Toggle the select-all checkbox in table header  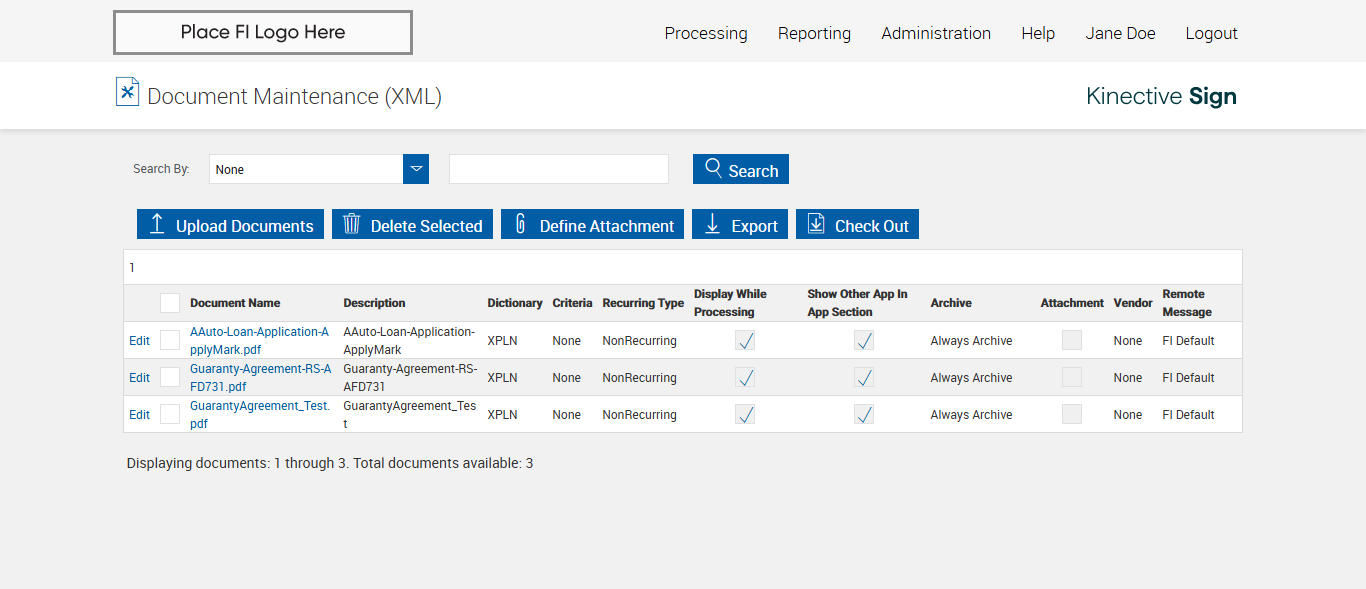(170, 303)
